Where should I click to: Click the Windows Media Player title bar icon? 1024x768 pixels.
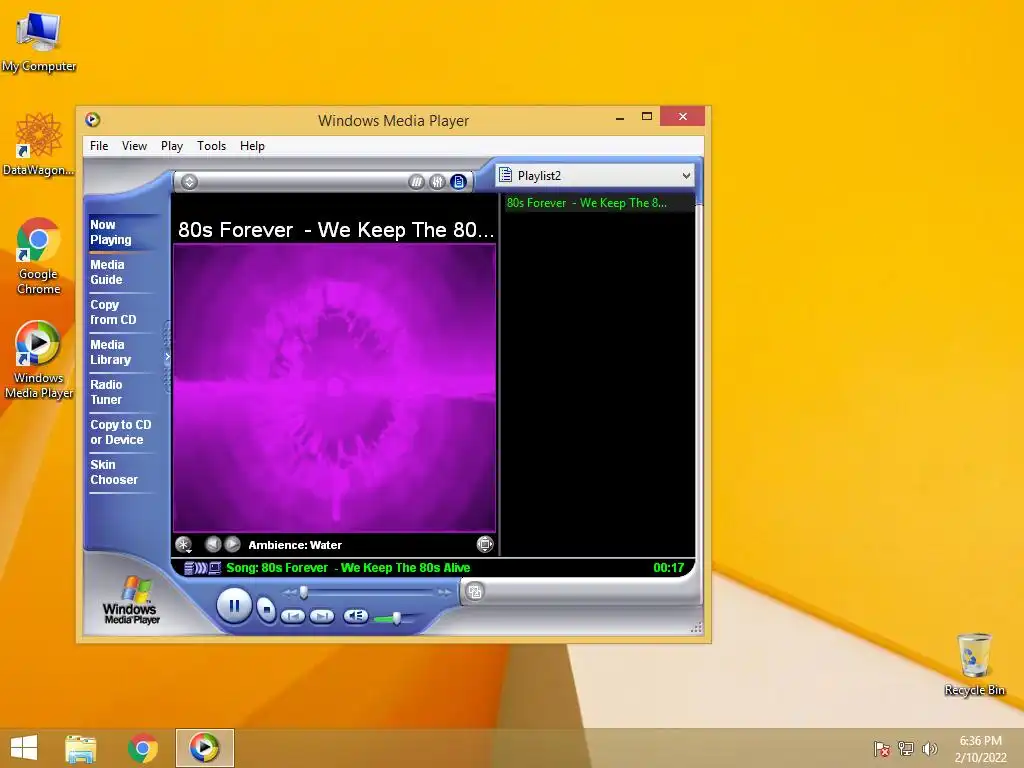(93, 120)
